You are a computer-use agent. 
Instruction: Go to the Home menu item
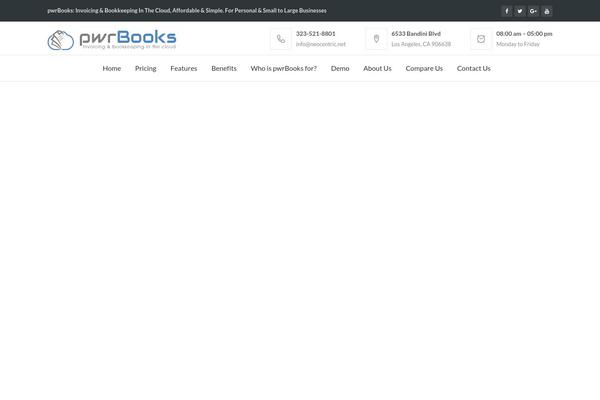pos(112,68)
